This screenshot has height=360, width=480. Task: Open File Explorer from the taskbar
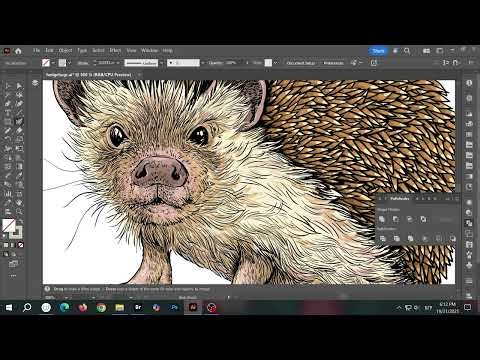pos(119,307)
